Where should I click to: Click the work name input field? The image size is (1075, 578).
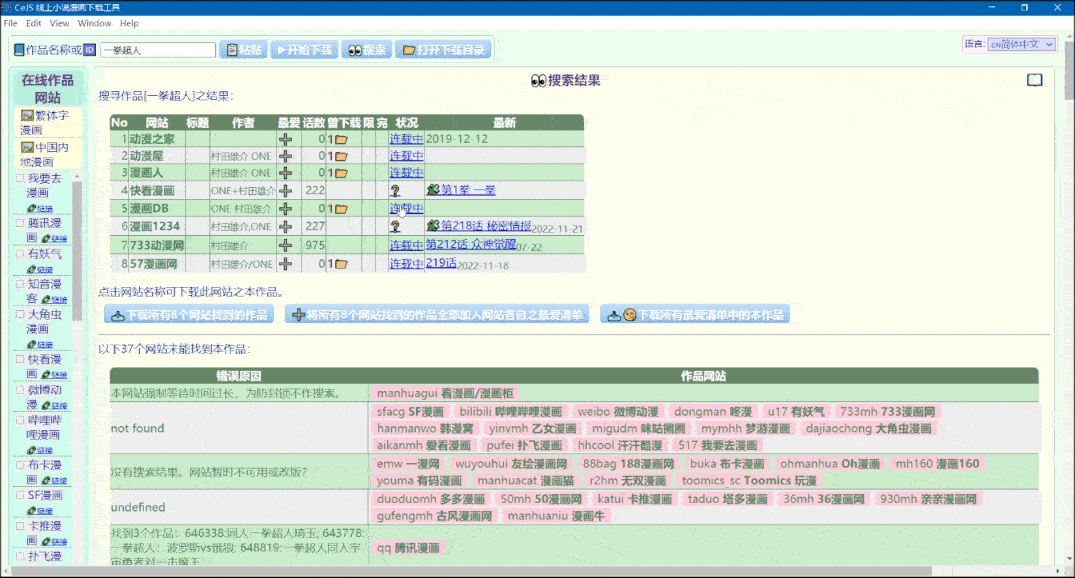158,50
